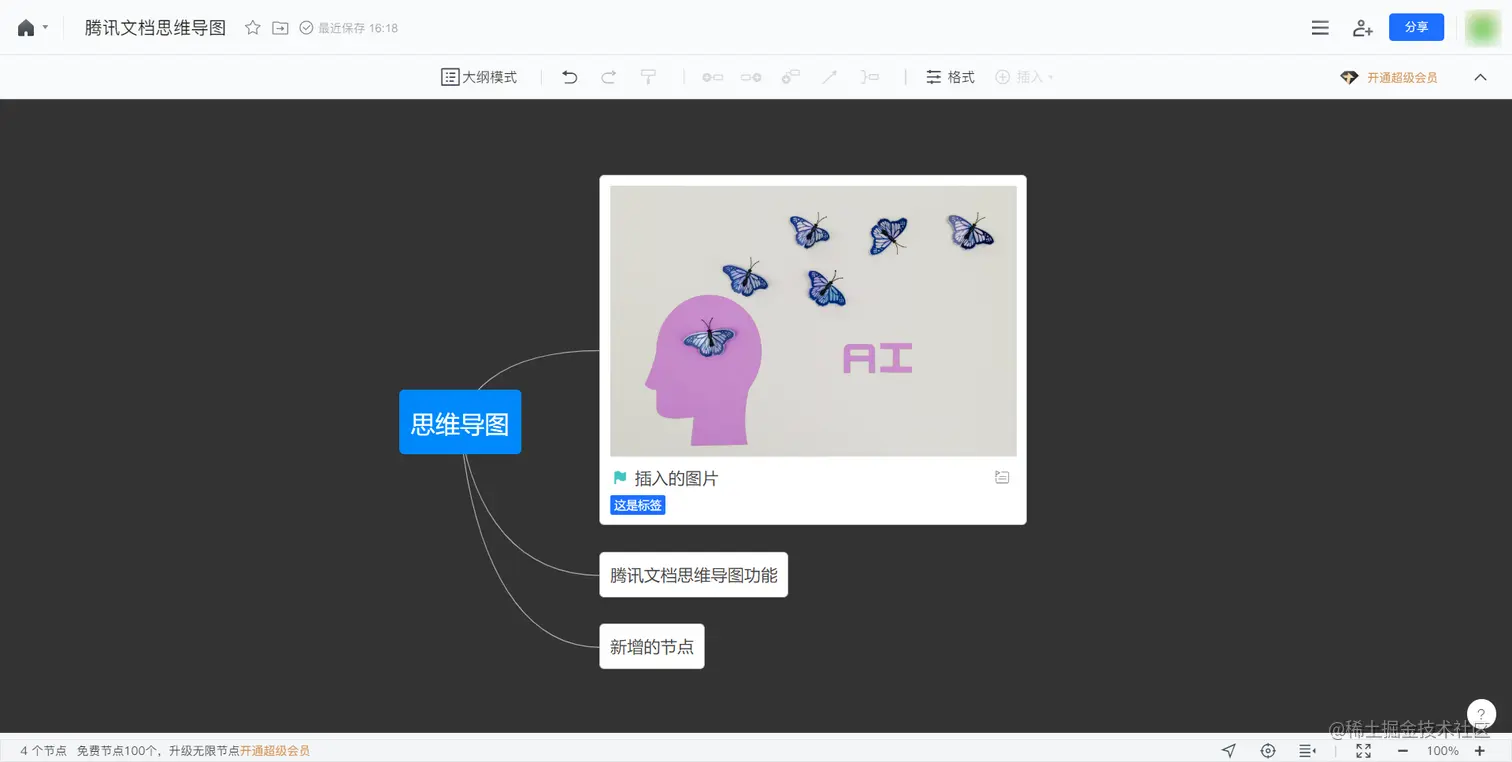Open the help question mark button
This screenshot has height=762, width=1512.
1481,713
